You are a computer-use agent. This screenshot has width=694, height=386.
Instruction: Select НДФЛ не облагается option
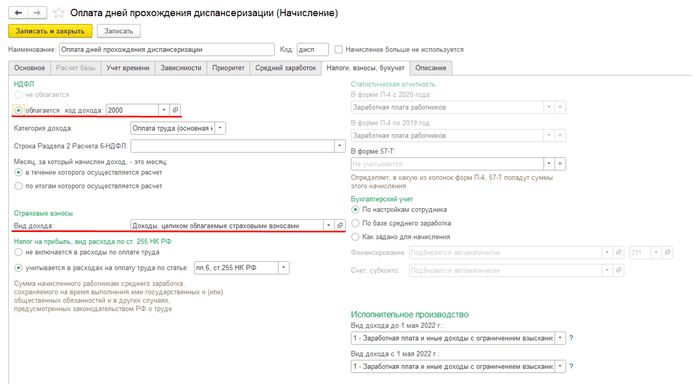pos(18,95)
